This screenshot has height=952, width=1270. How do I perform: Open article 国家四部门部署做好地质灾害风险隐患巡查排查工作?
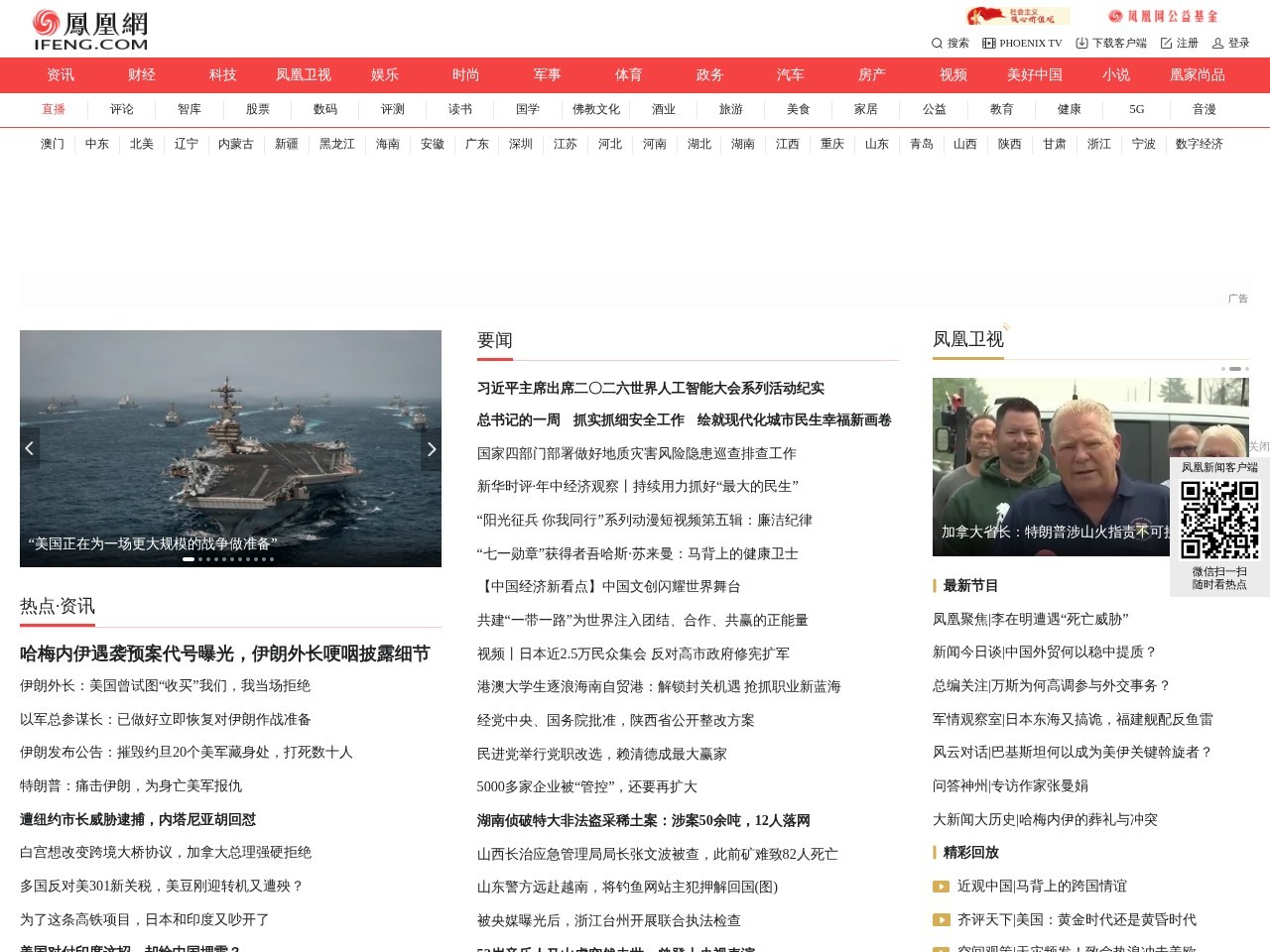point(637,453)
